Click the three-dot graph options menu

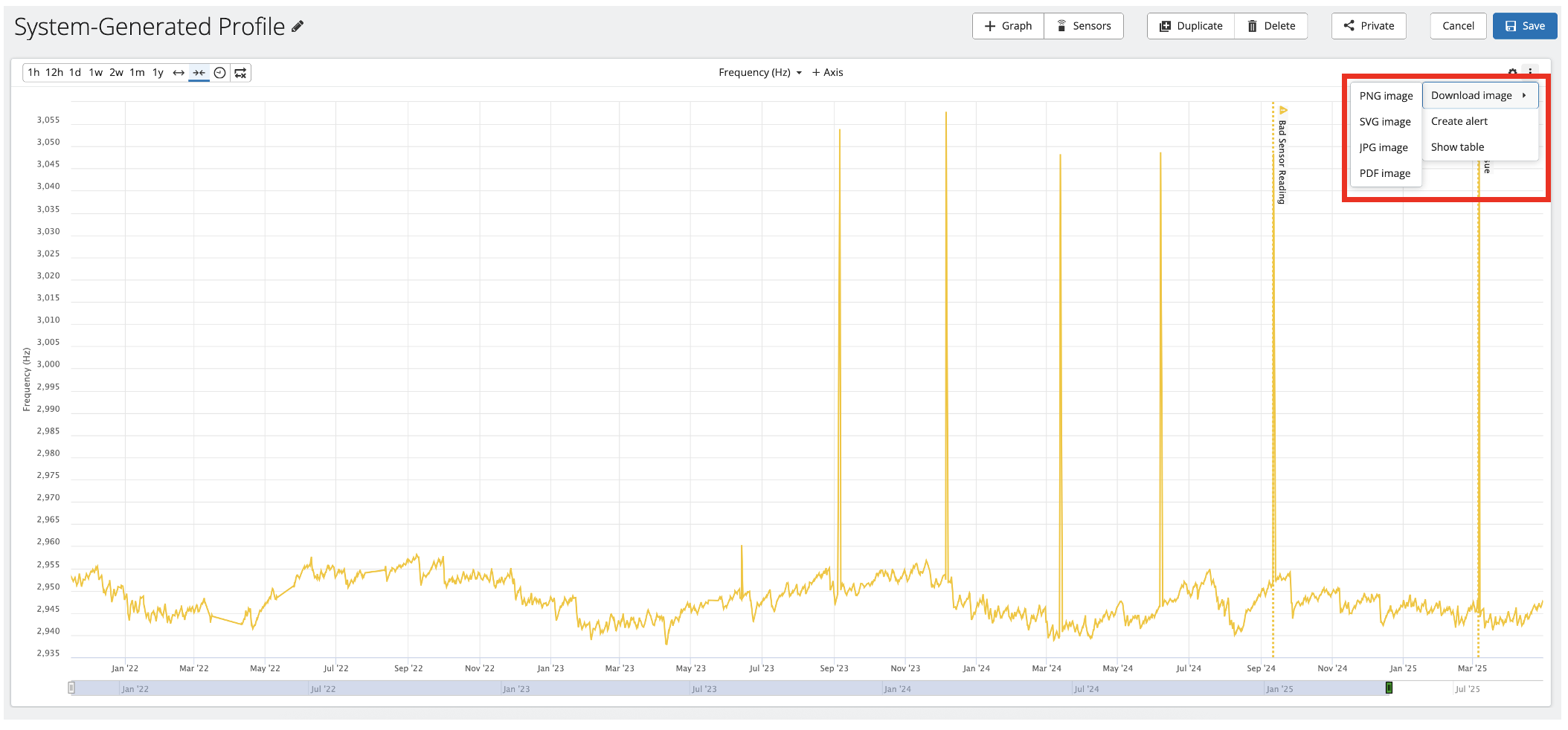(x=1530, y=72)
